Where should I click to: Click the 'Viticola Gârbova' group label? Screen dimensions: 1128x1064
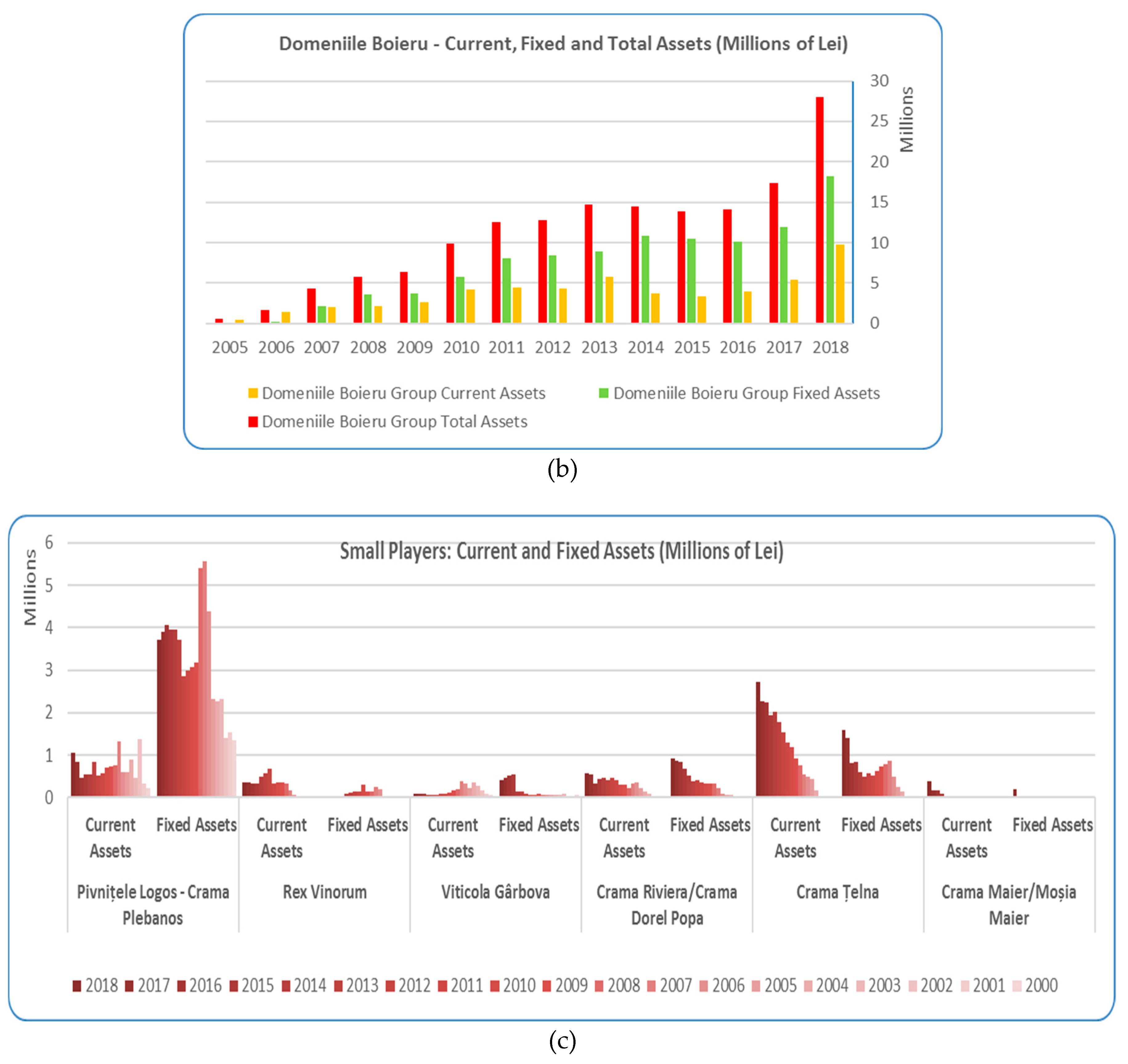(495, 892)
